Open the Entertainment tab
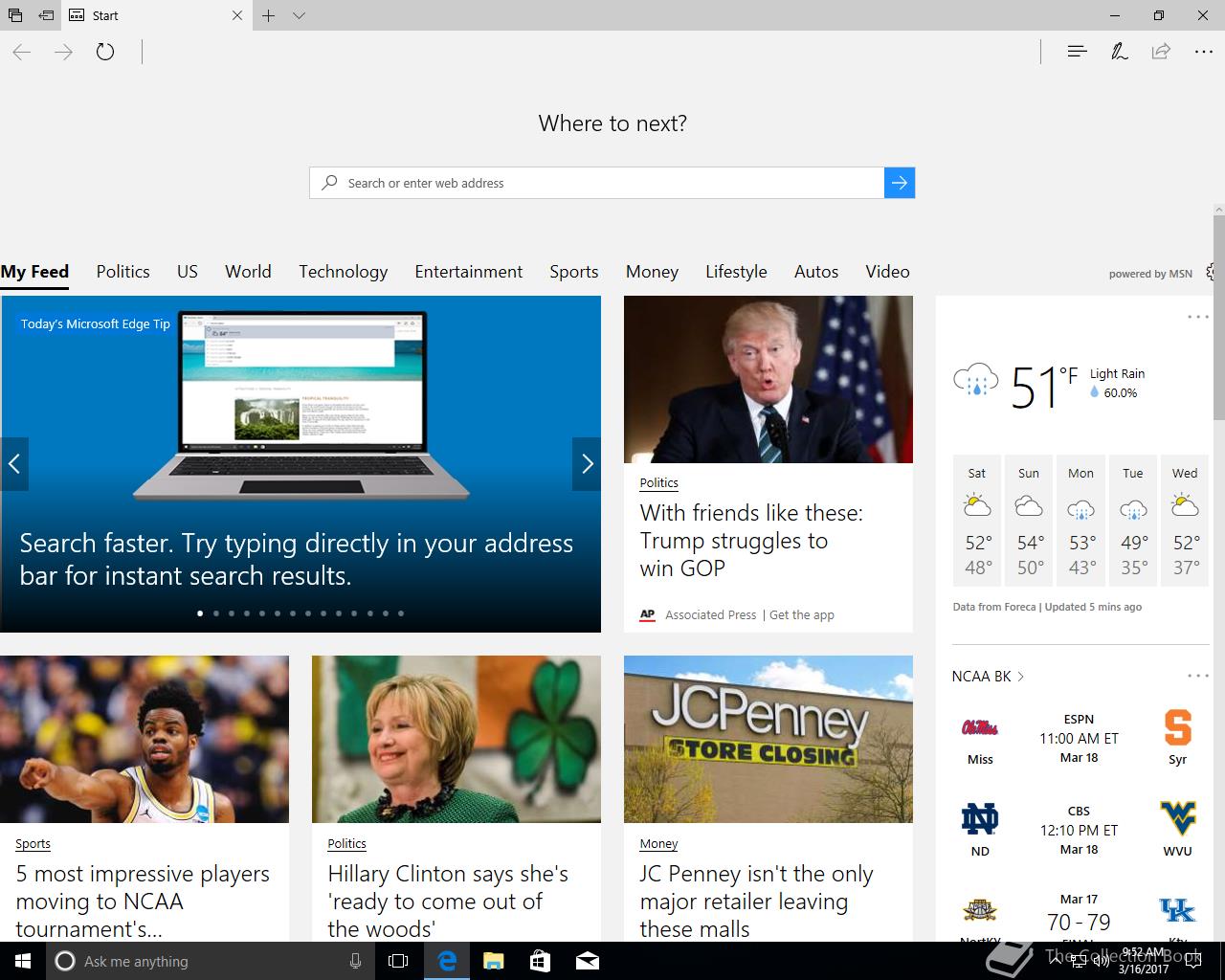This screenshot has width=1225, height=980. [x=468, y=272]
